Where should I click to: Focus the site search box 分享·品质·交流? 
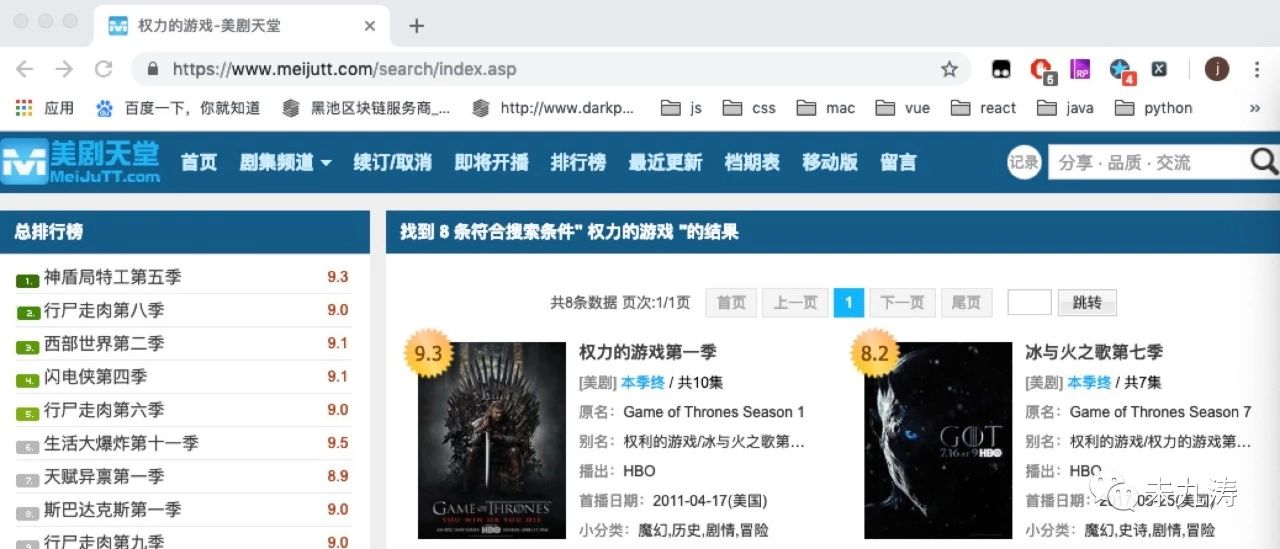pyautogui.click(x=1148, y=162)
